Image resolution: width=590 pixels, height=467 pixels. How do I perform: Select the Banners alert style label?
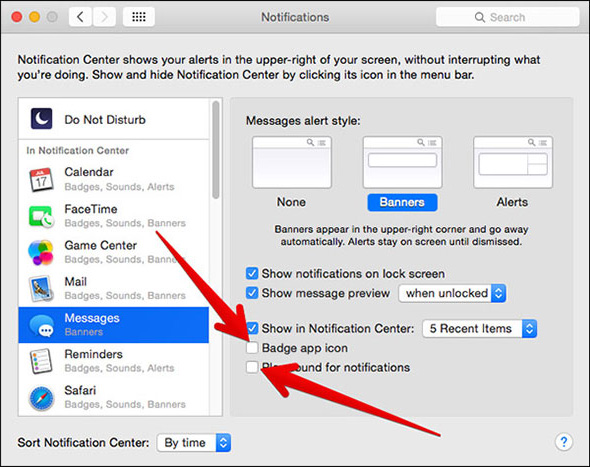click(x=402, y=202)
